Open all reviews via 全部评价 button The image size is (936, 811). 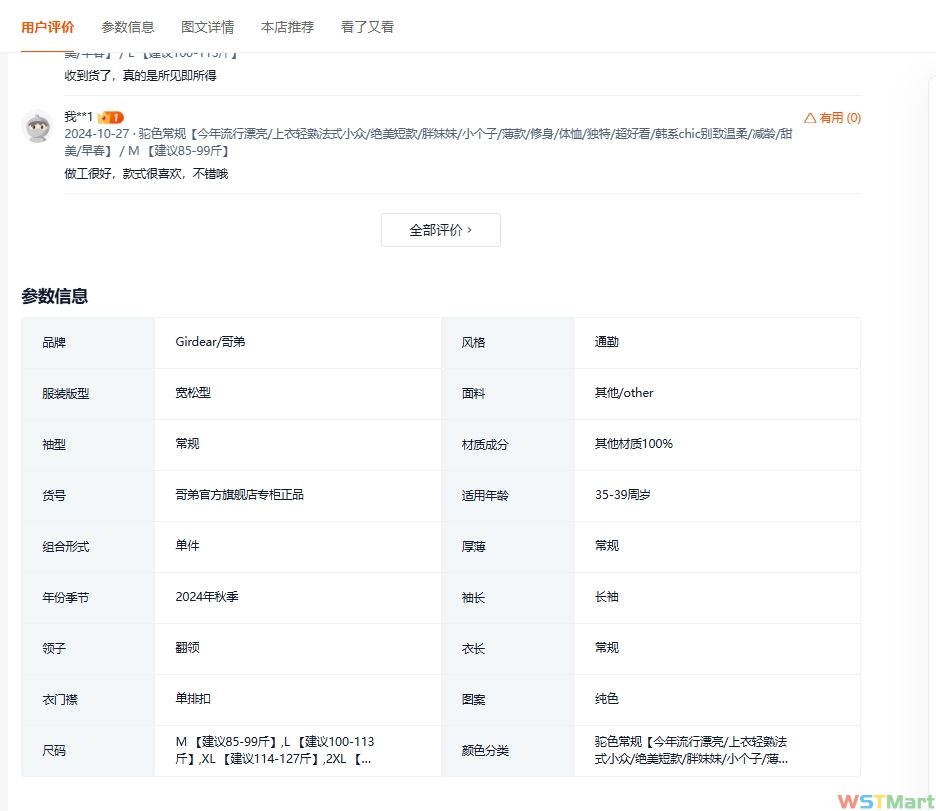tap(440, 230)
